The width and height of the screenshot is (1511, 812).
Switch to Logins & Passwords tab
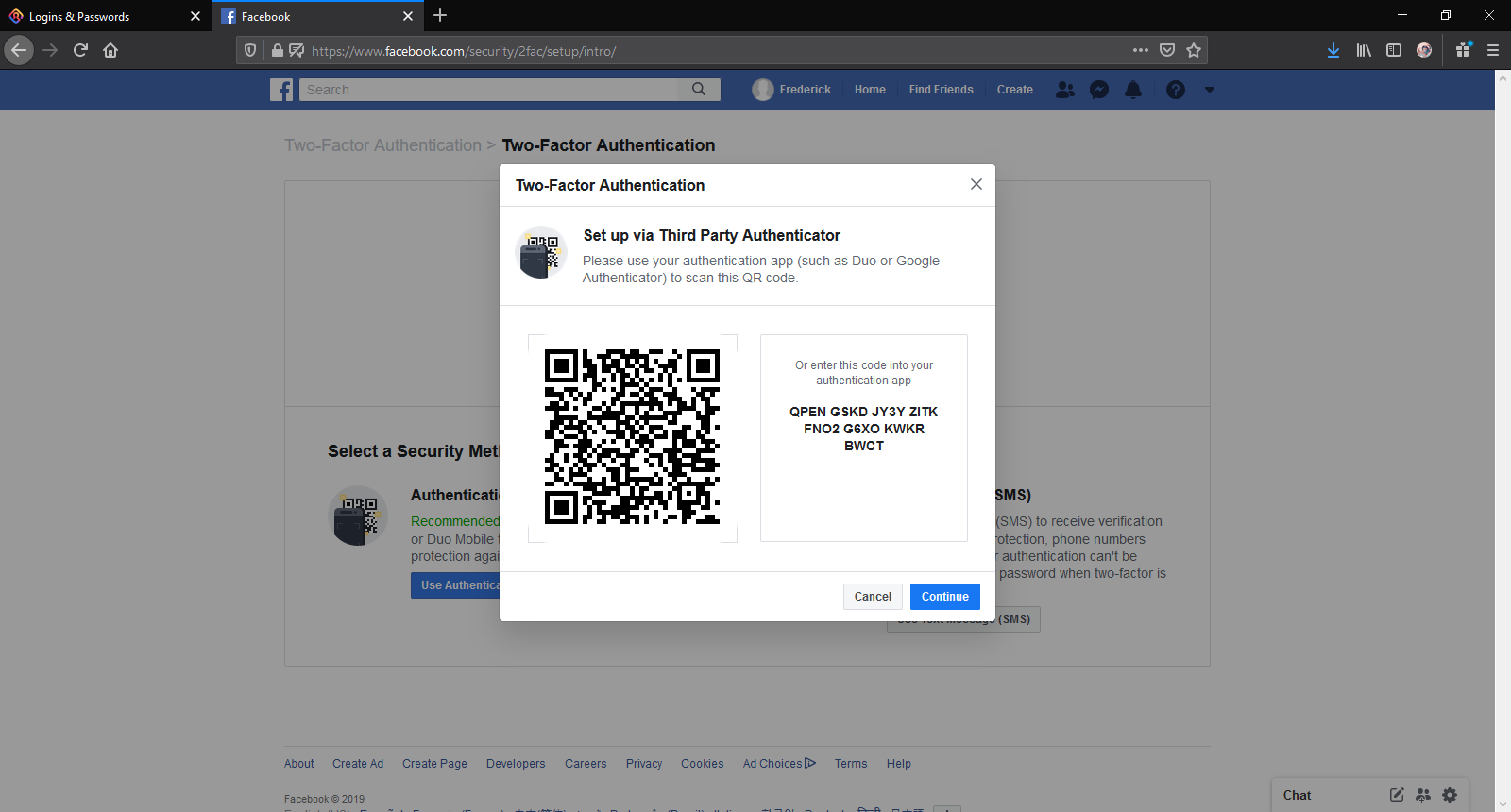pos(104,16)
